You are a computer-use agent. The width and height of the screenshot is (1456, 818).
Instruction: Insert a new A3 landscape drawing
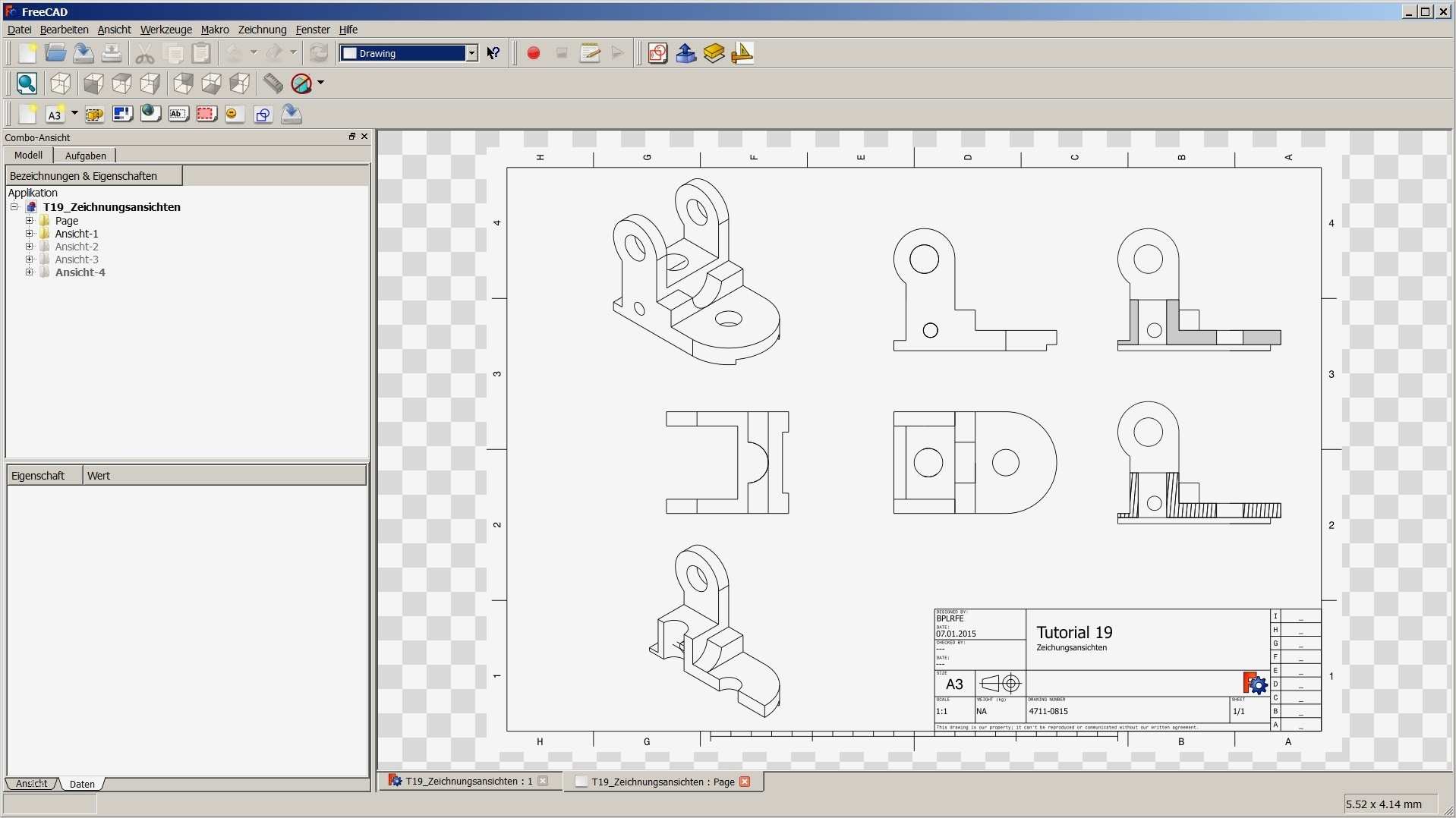click(x=55, y=115)
